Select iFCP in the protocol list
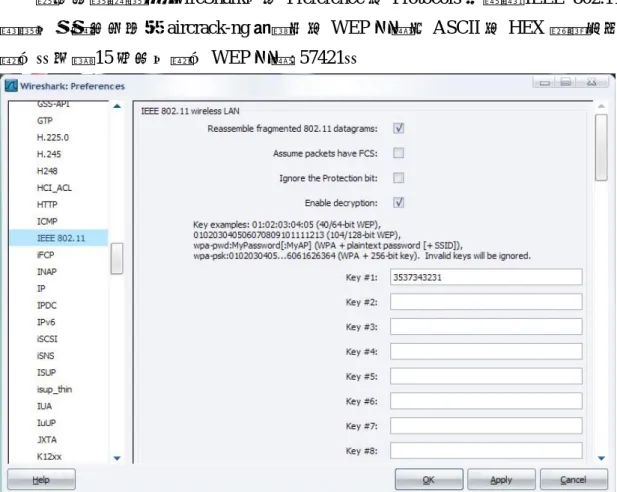617x492 pixels. [46, 255]
